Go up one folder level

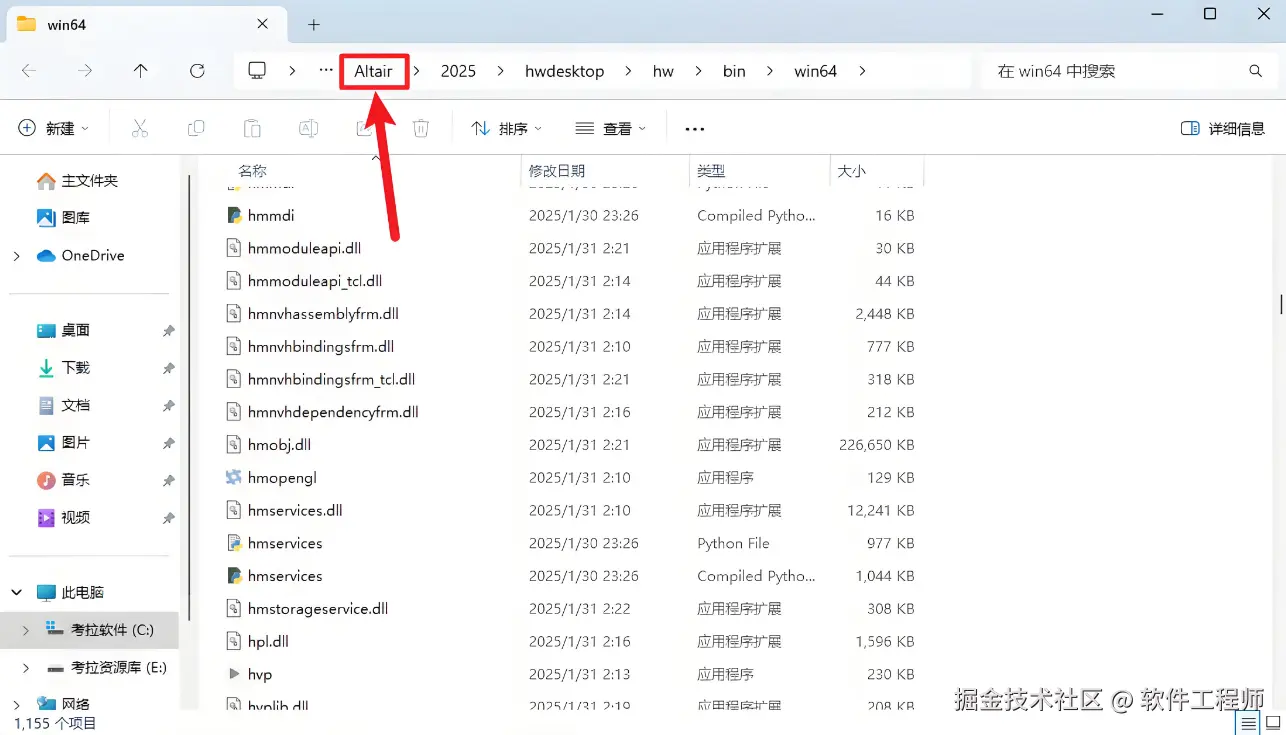coord(141,71)
